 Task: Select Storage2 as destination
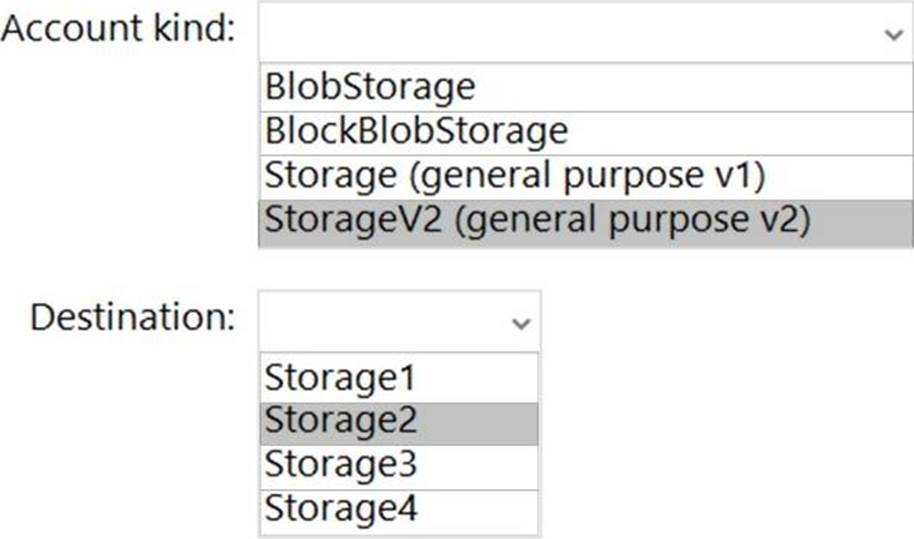coord(340,422)
